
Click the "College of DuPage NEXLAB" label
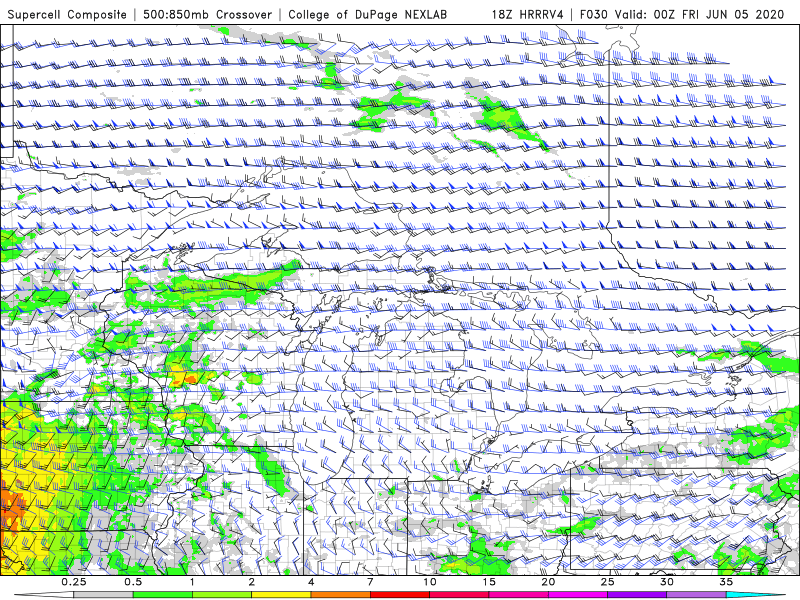(x=367, y=14)
